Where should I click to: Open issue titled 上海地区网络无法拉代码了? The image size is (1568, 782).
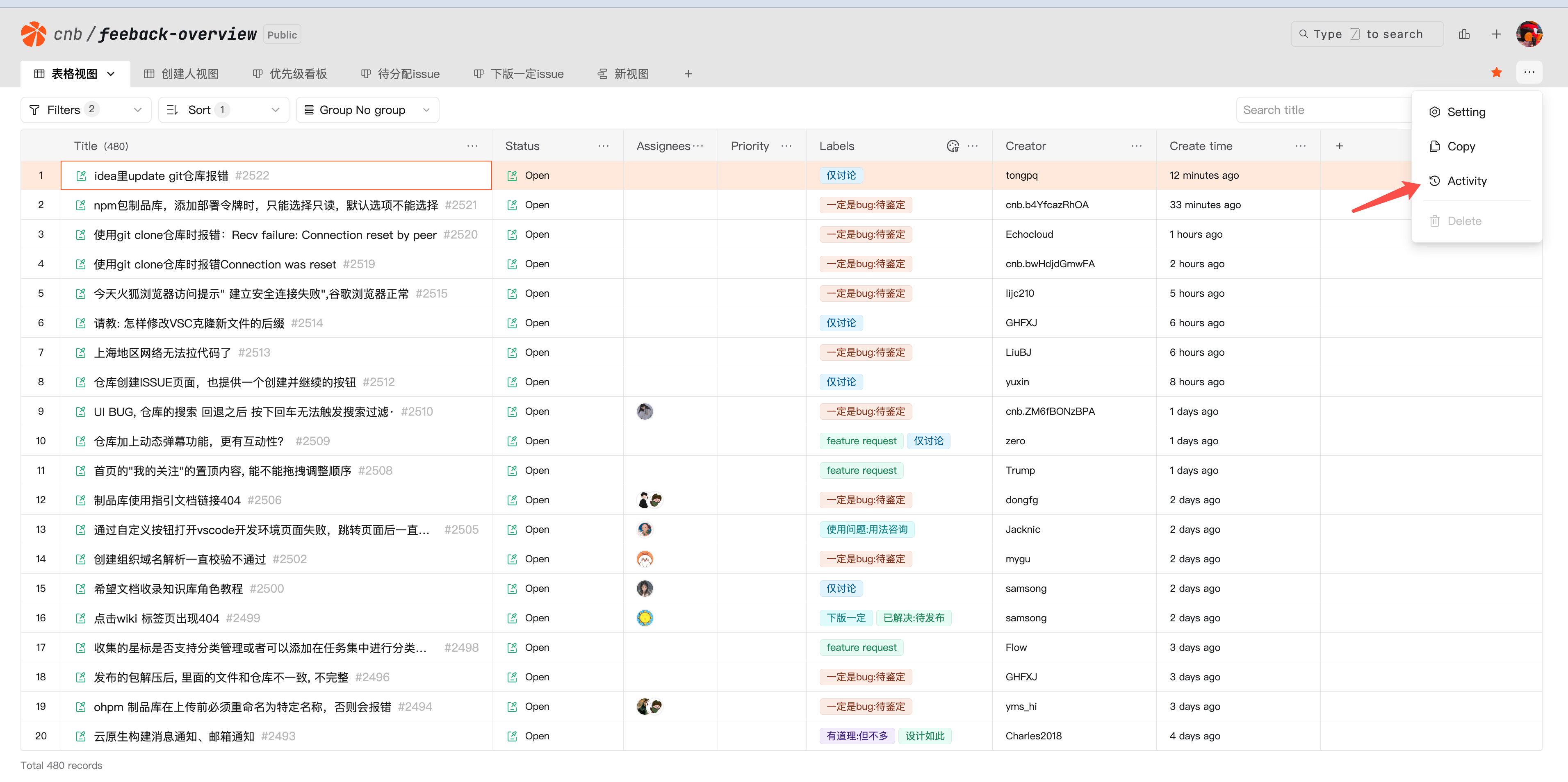162,353
